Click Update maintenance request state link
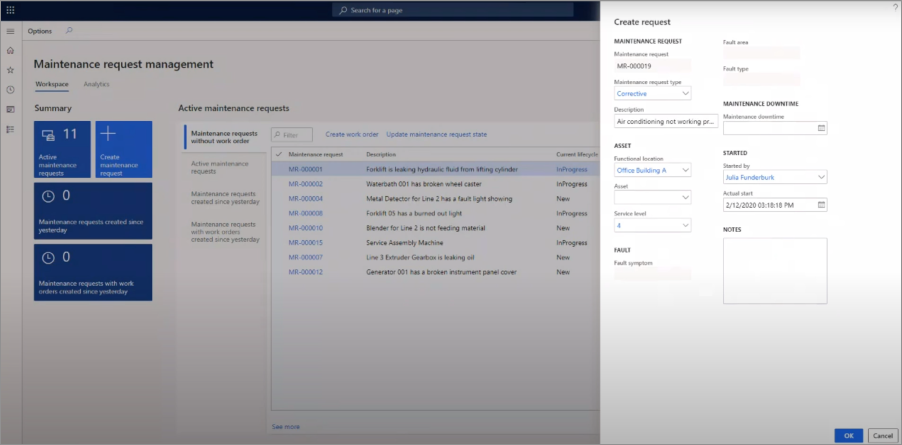 click(437, 135)
